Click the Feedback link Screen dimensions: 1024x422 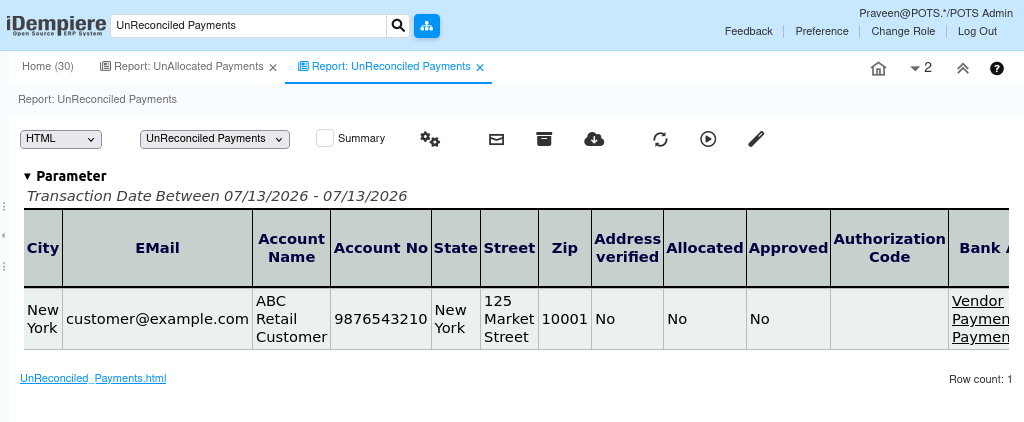[x=748, y=31]
